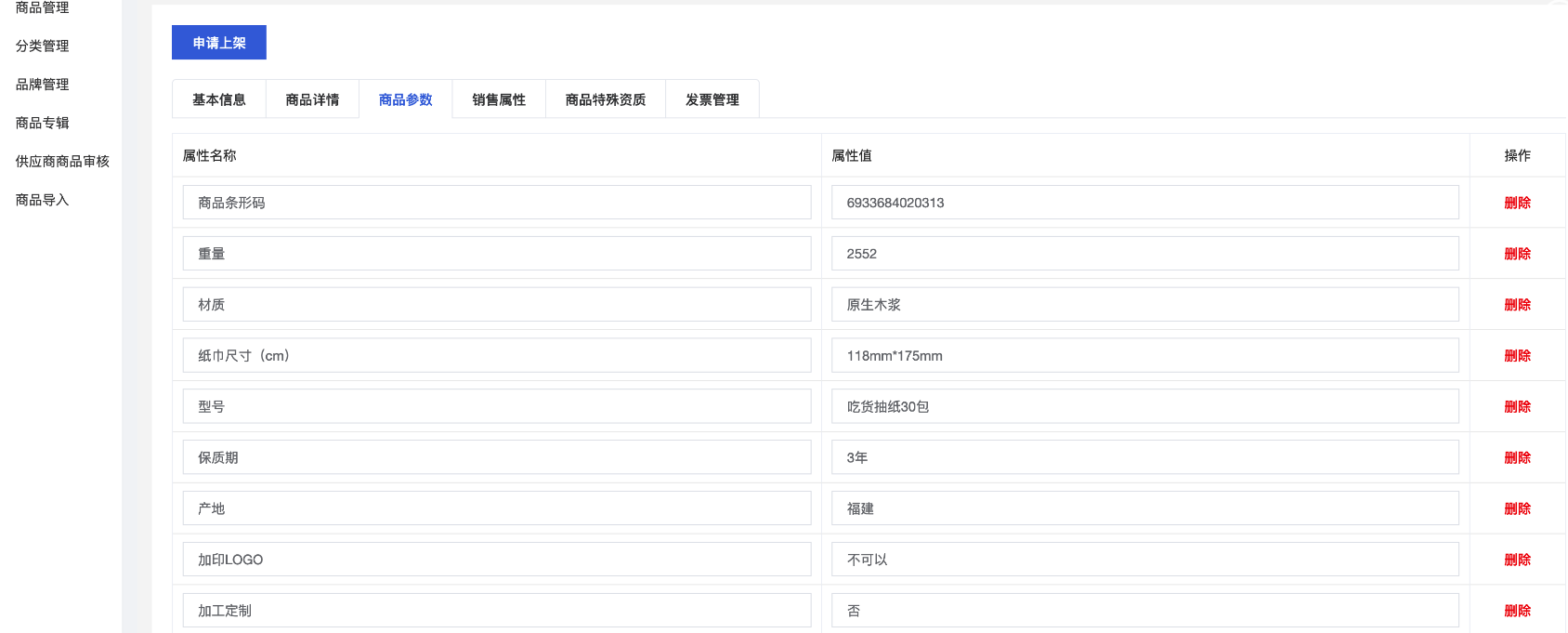Switch to the 基本信息 tab
Viewport: 1568px width, 633px height.
coord(219,99)
